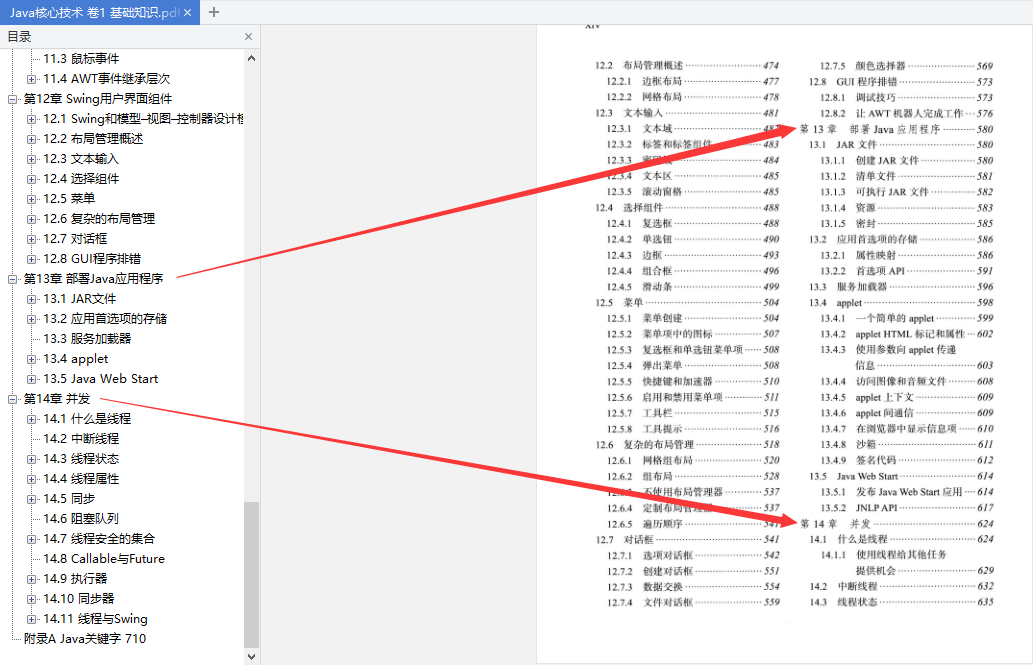Click 13.5 Java Web Start line in page
The image size is (1033, 665).
pos(901,476)
